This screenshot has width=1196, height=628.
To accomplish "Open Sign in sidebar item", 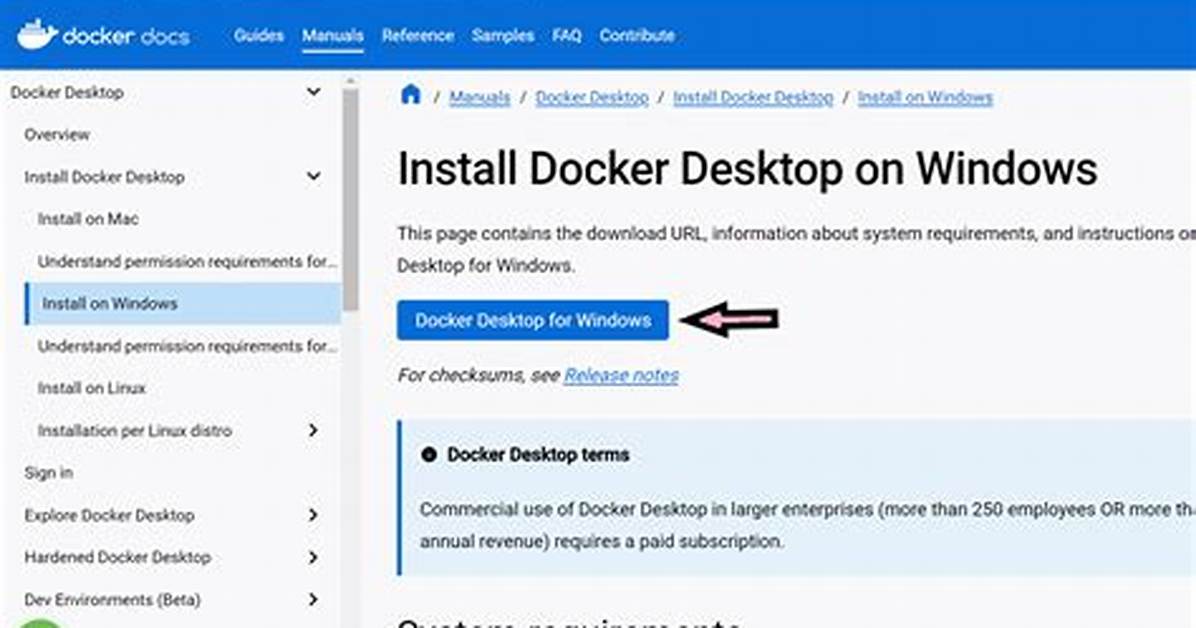I will (x=49, y=473).
